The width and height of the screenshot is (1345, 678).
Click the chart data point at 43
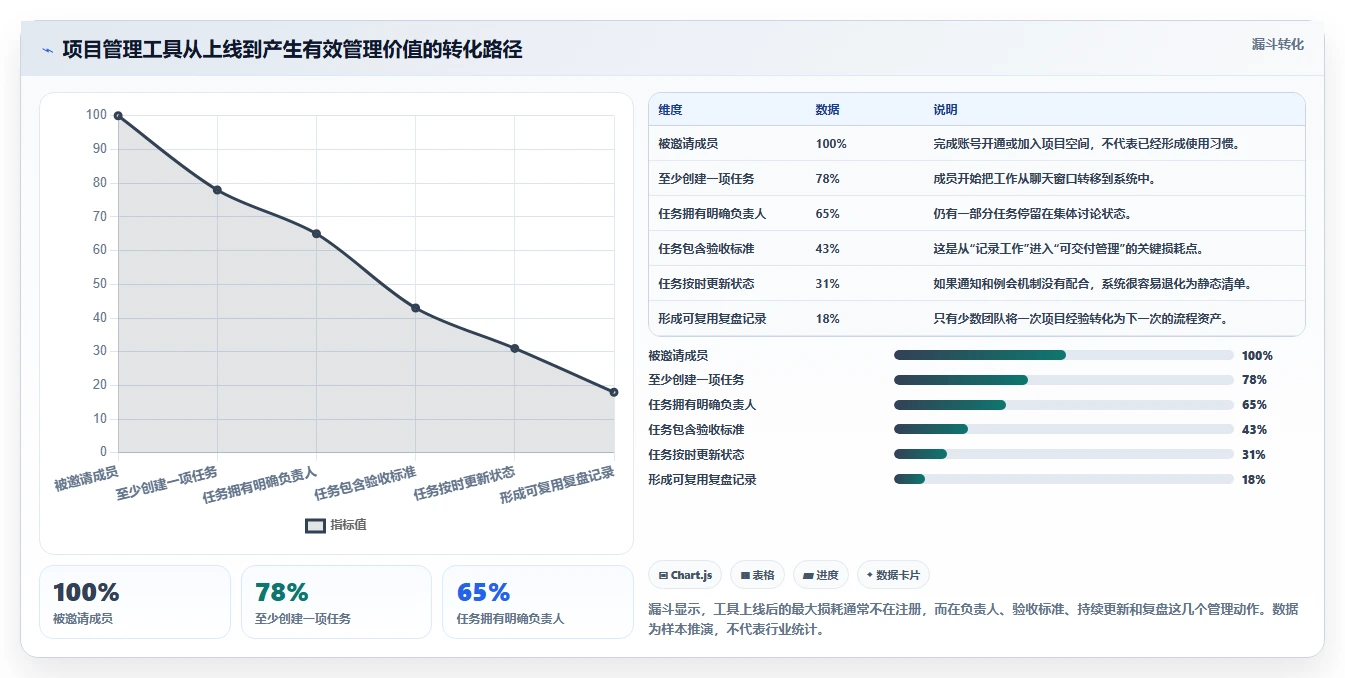[x=415, y=308]
